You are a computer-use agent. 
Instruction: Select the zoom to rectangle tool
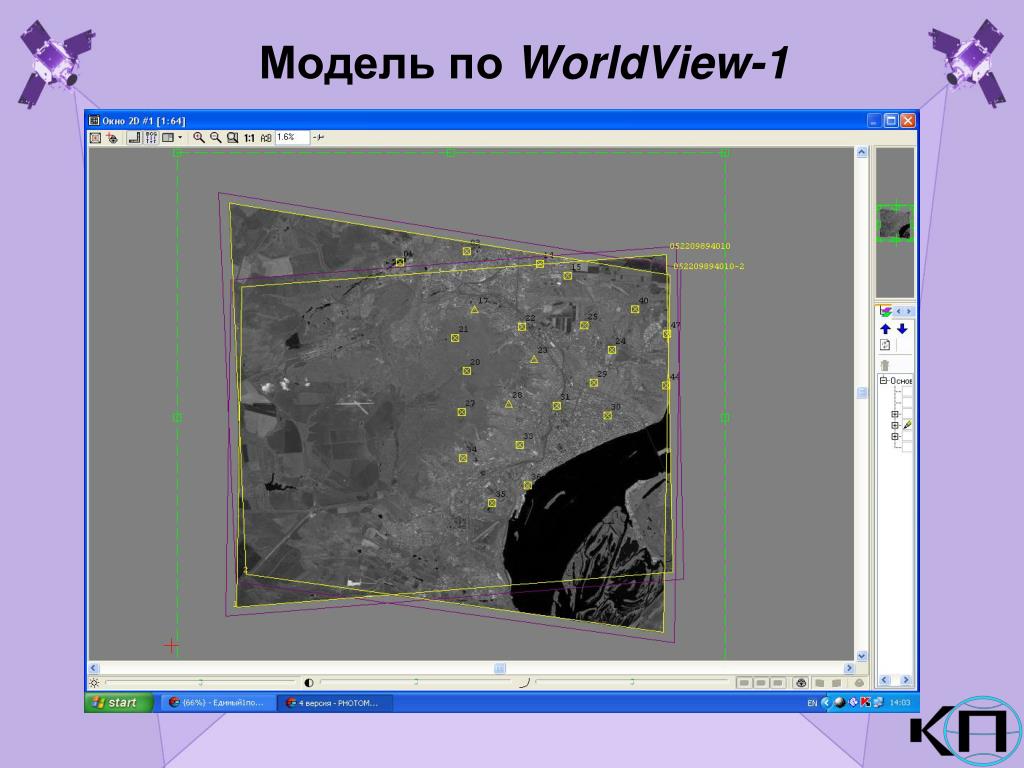click(232, 138)
